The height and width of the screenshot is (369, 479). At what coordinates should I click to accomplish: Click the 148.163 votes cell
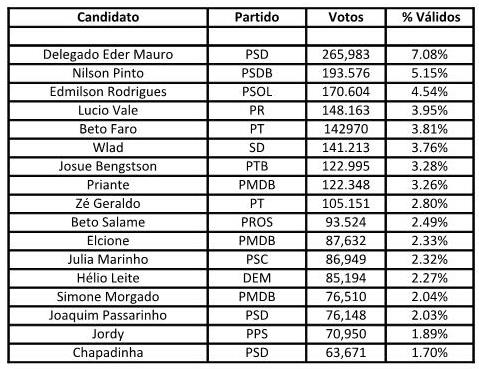pos(346,111)
